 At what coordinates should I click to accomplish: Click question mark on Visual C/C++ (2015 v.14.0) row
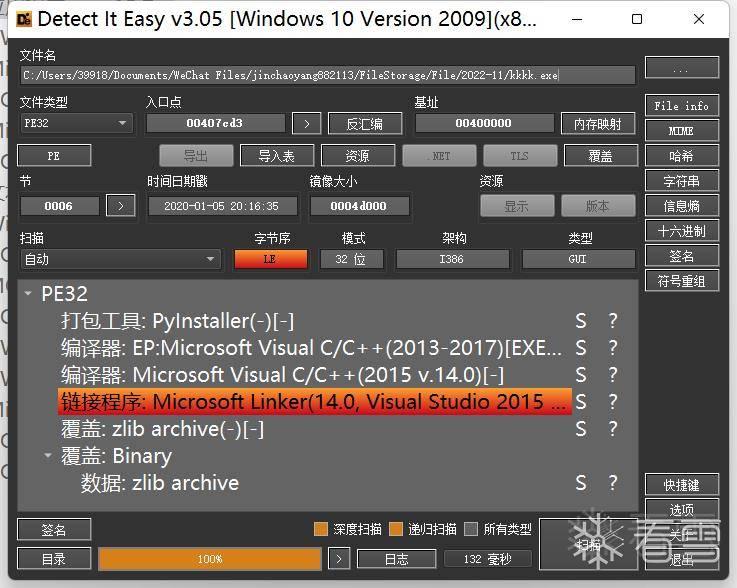coord(612,375)
